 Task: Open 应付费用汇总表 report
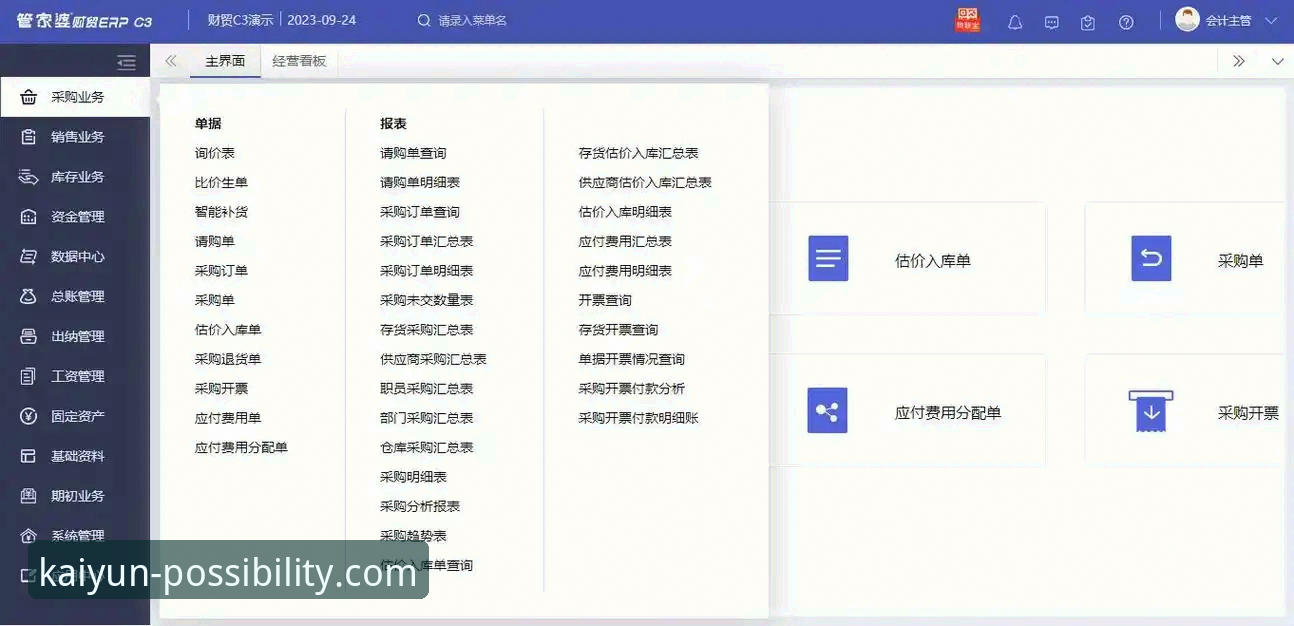tap(625, 241)
